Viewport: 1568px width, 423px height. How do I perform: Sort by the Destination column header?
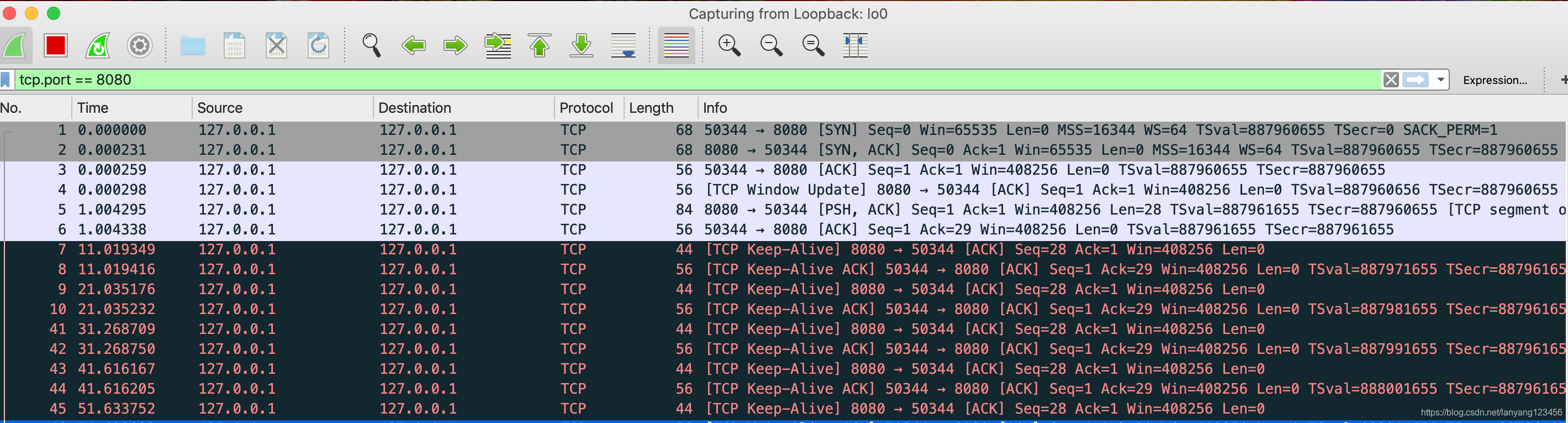464,108
